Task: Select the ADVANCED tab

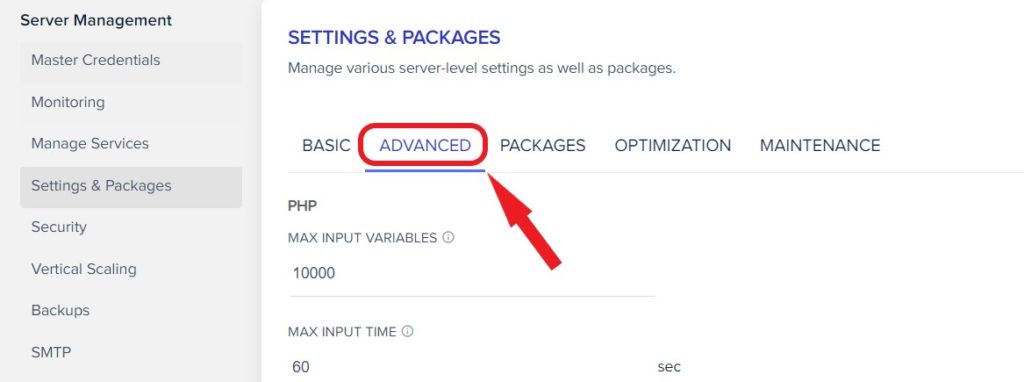Action: coord(425,145)
